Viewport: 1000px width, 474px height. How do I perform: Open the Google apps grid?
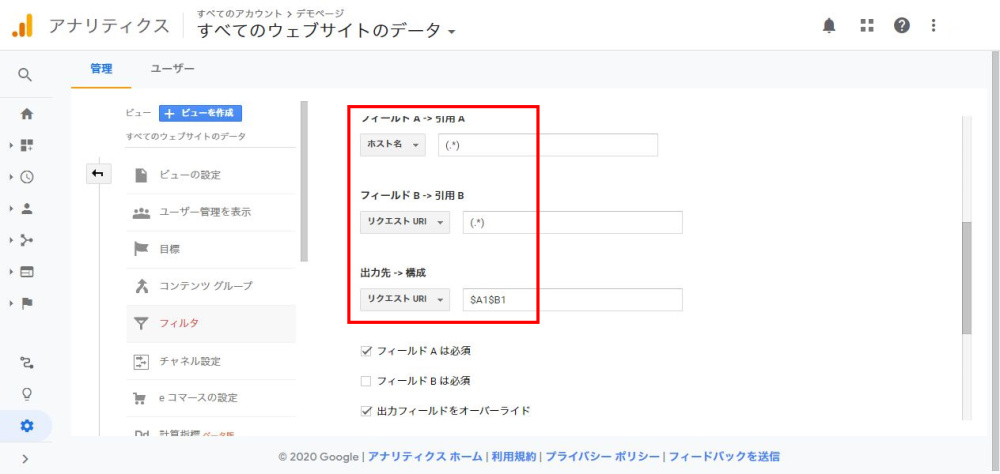867,26
